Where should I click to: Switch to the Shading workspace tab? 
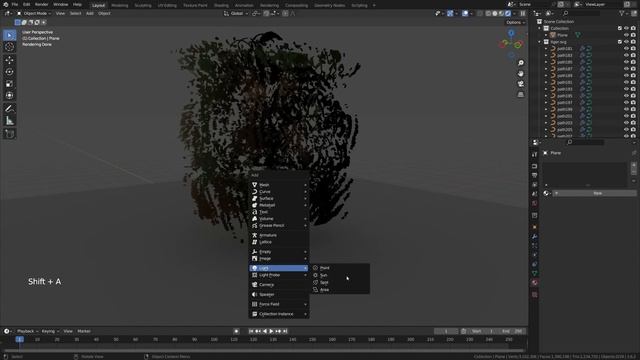point(221,5)
